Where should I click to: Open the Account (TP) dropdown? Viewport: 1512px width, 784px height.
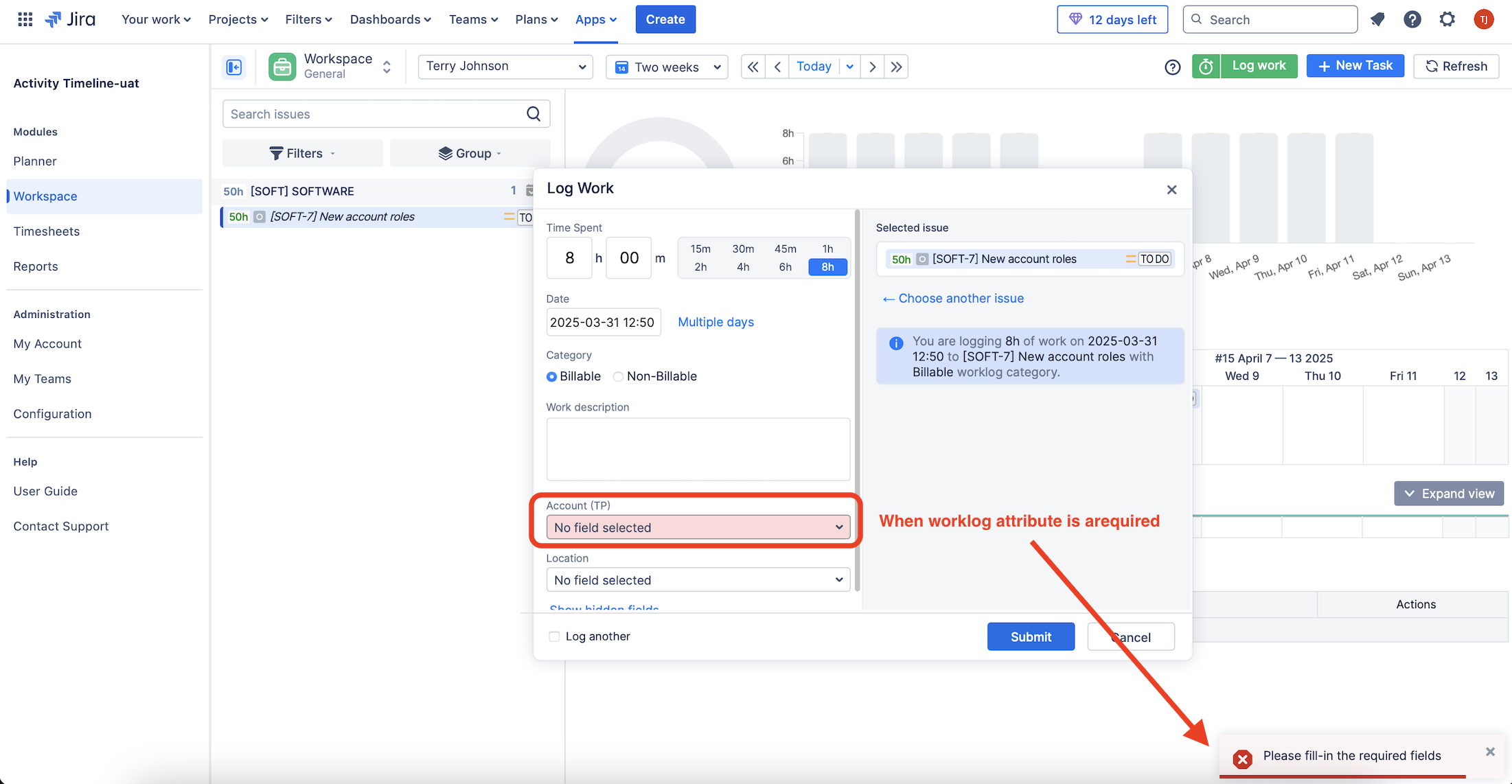pos(698,527)
